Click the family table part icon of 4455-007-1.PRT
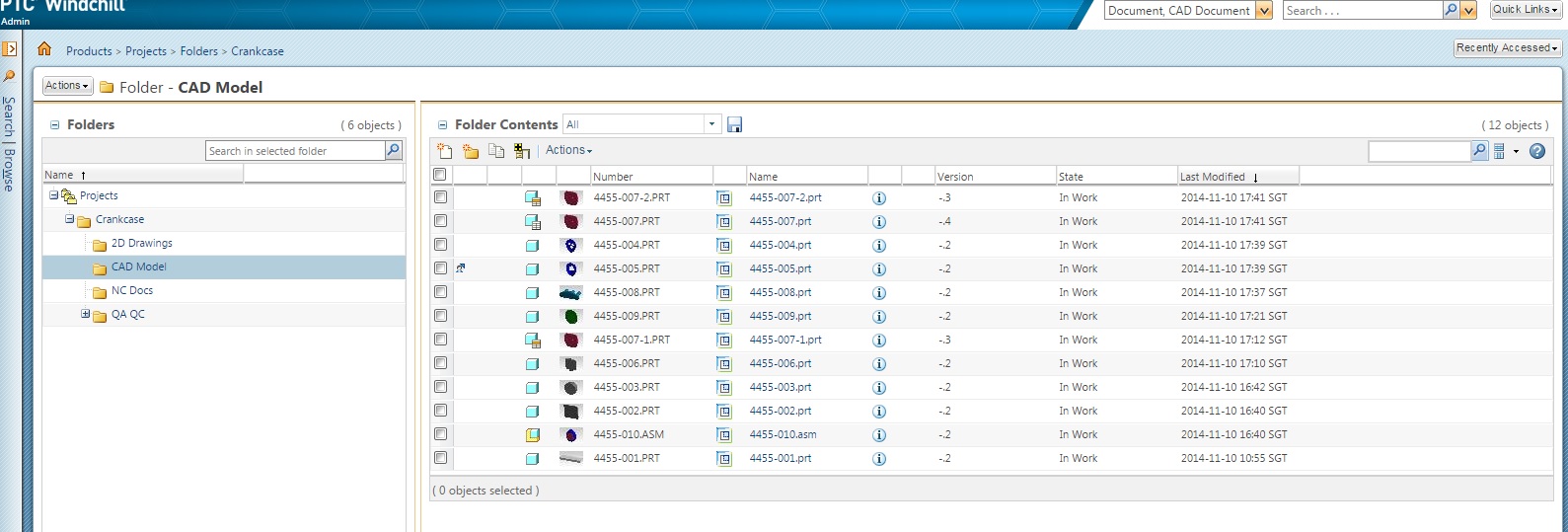1568x532 pixels. [x=533, y=341]
